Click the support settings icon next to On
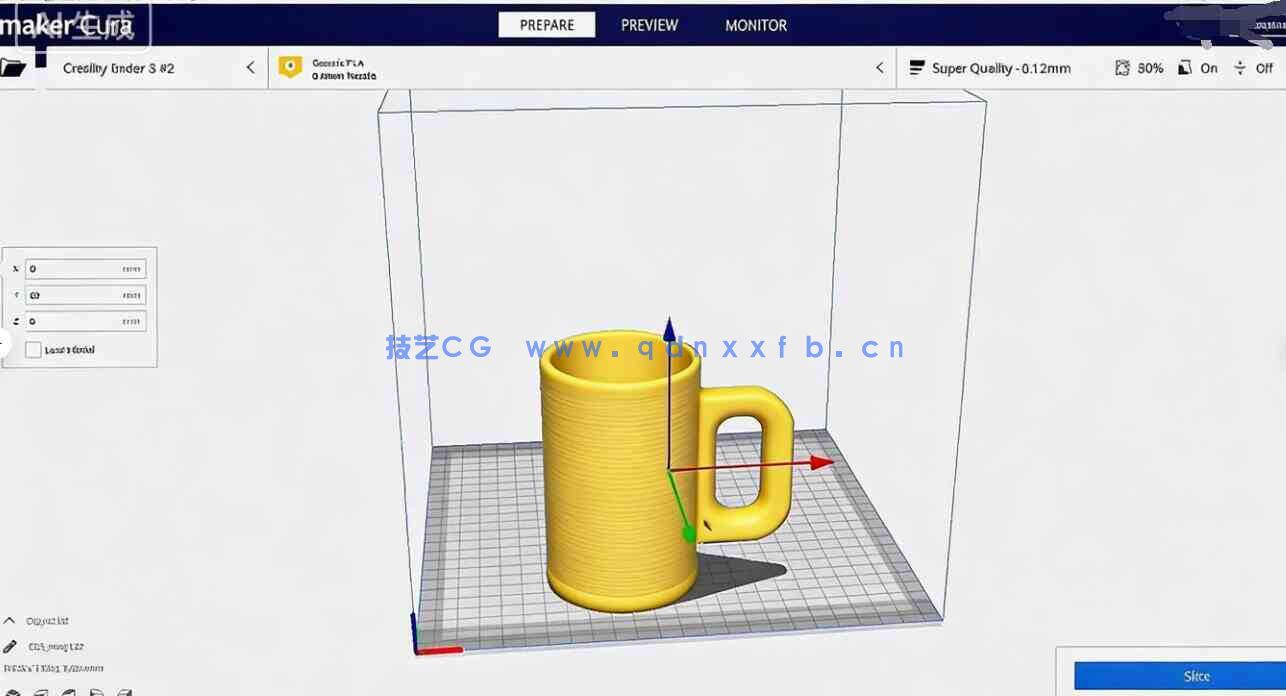This screenshot has width=1286, height=696. click(x=1183, y=68)
